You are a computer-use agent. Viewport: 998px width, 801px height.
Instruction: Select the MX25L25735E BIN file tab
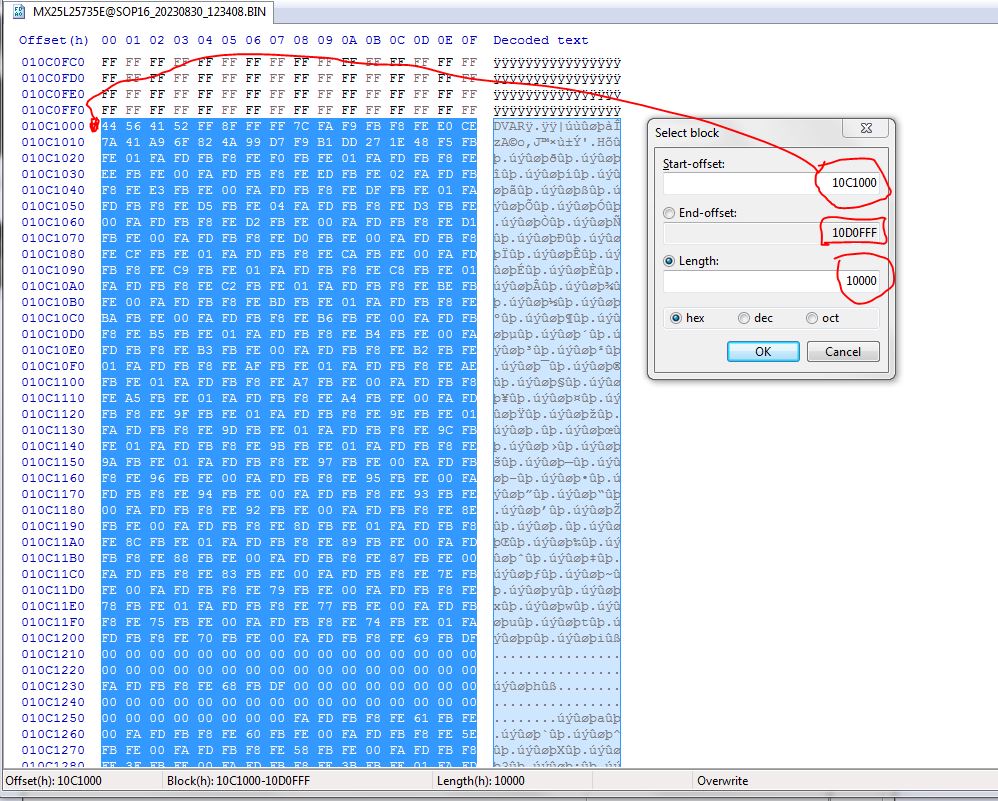(140, 11)
